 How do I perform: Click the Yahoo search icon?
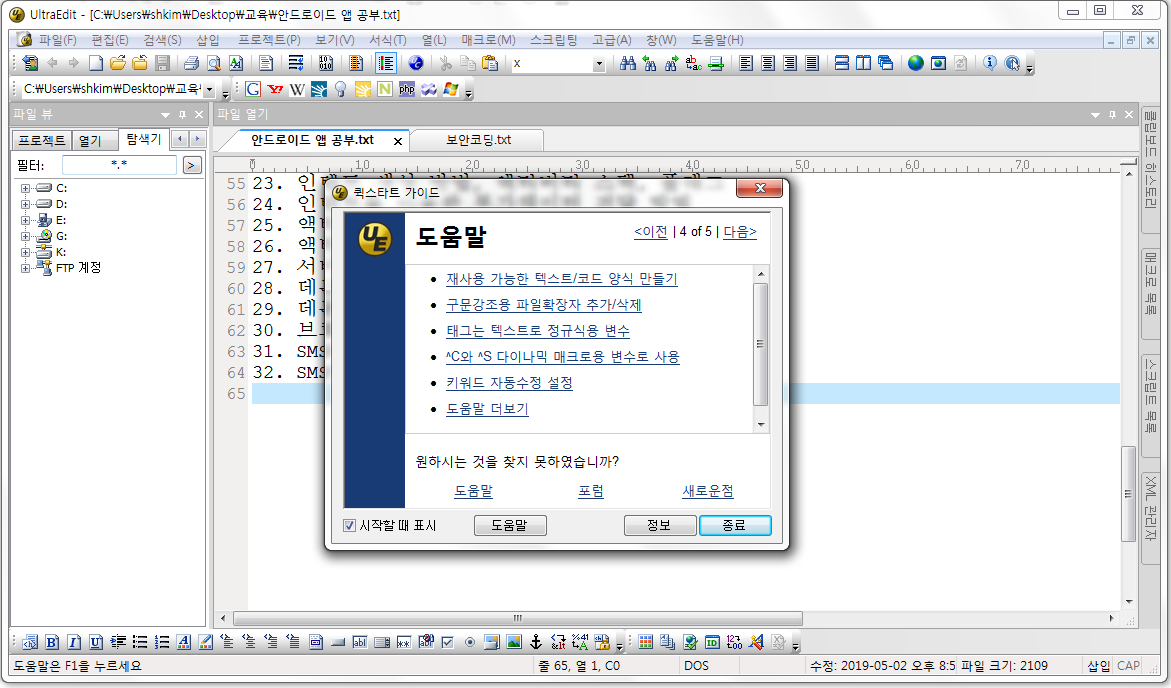(x=275, y=90)
